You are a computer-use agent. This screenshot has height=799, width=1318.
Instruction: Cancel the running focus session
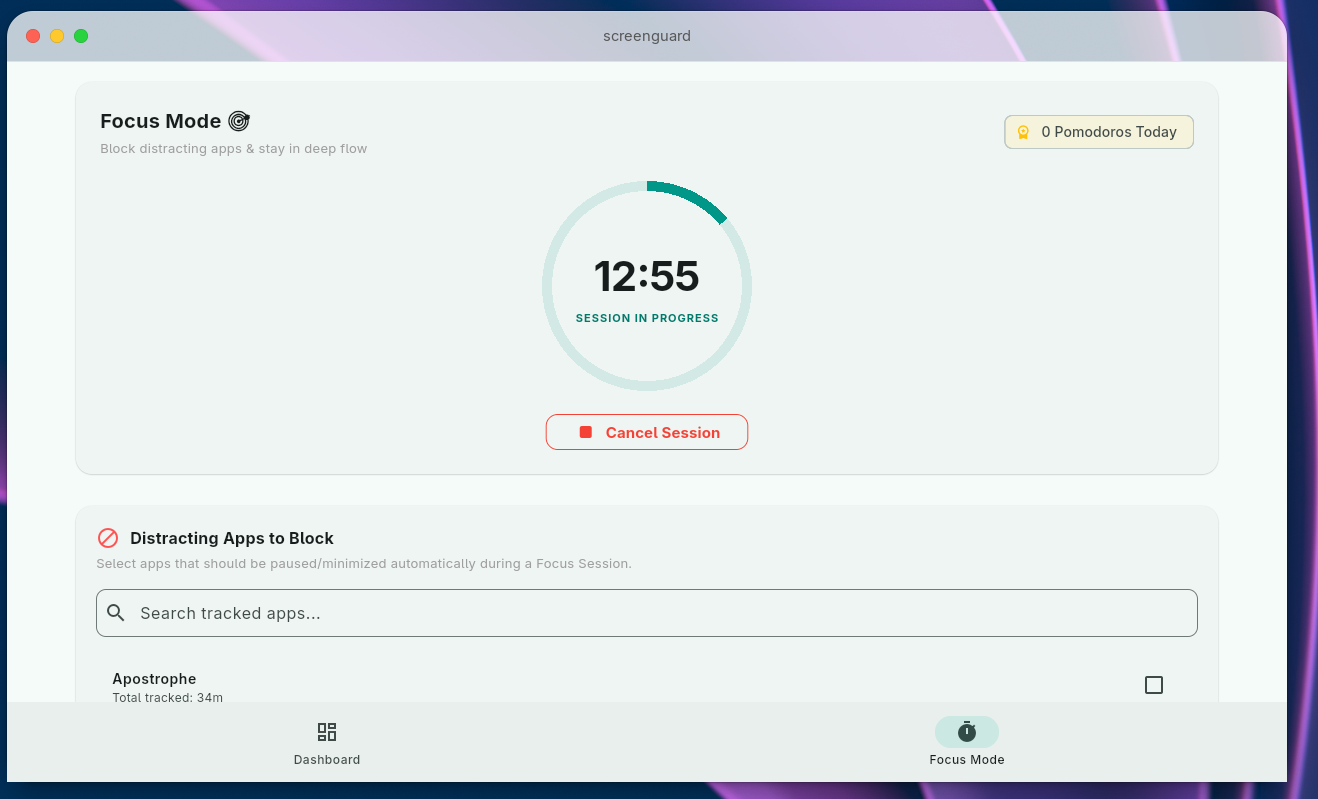point(647,432)
